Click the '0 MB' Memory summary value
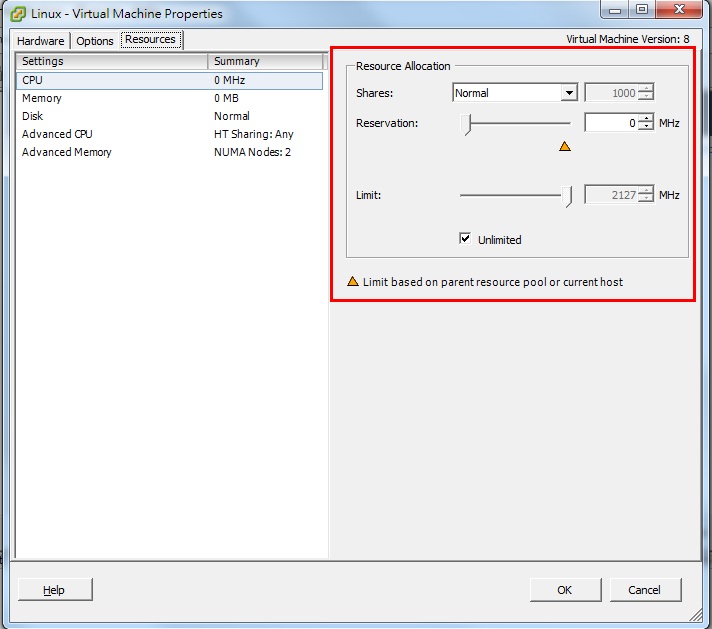 click(226, 98)
